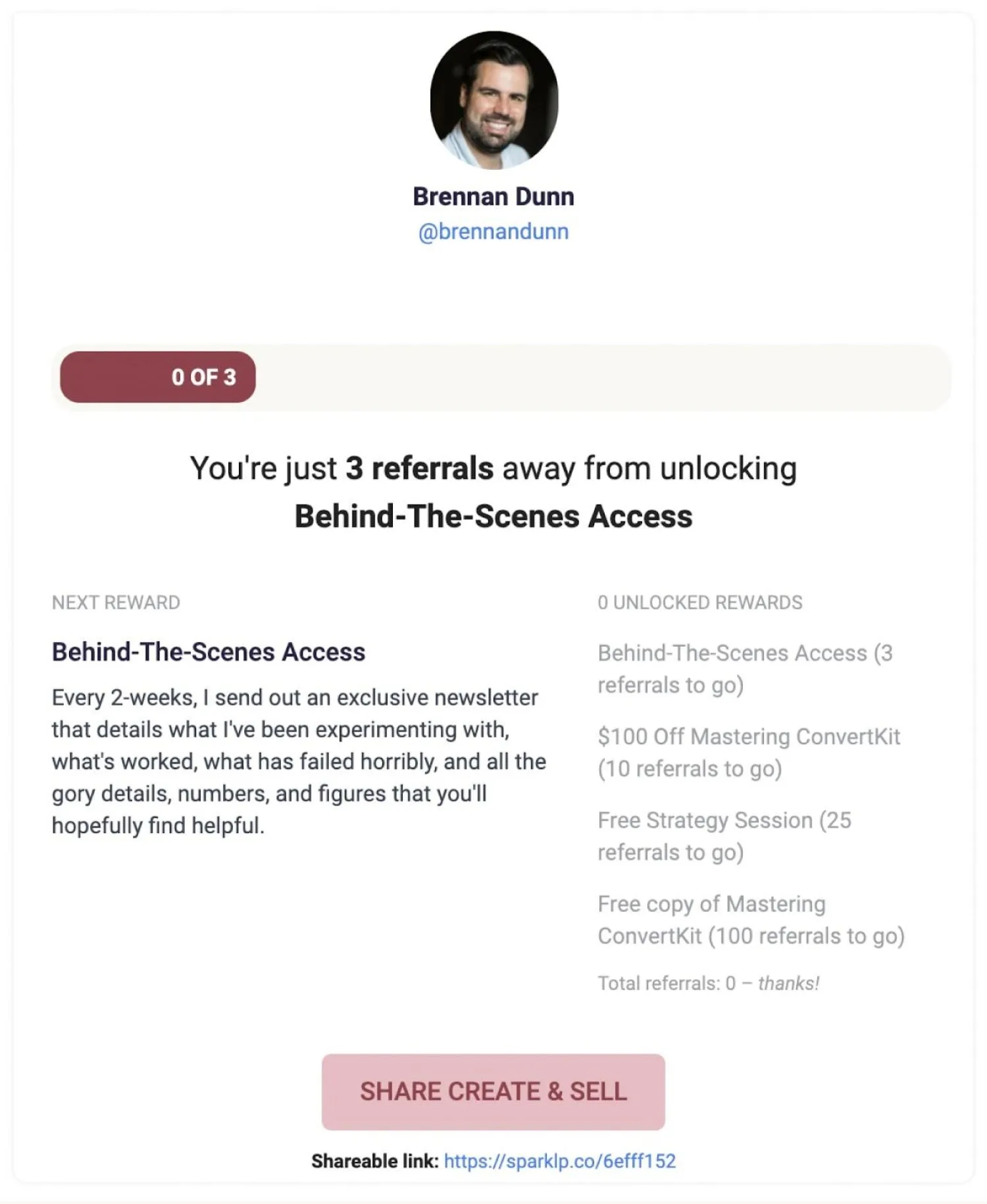Click the centered bold 'Behind-The-Scenes Access' headline

coord(493,516)
